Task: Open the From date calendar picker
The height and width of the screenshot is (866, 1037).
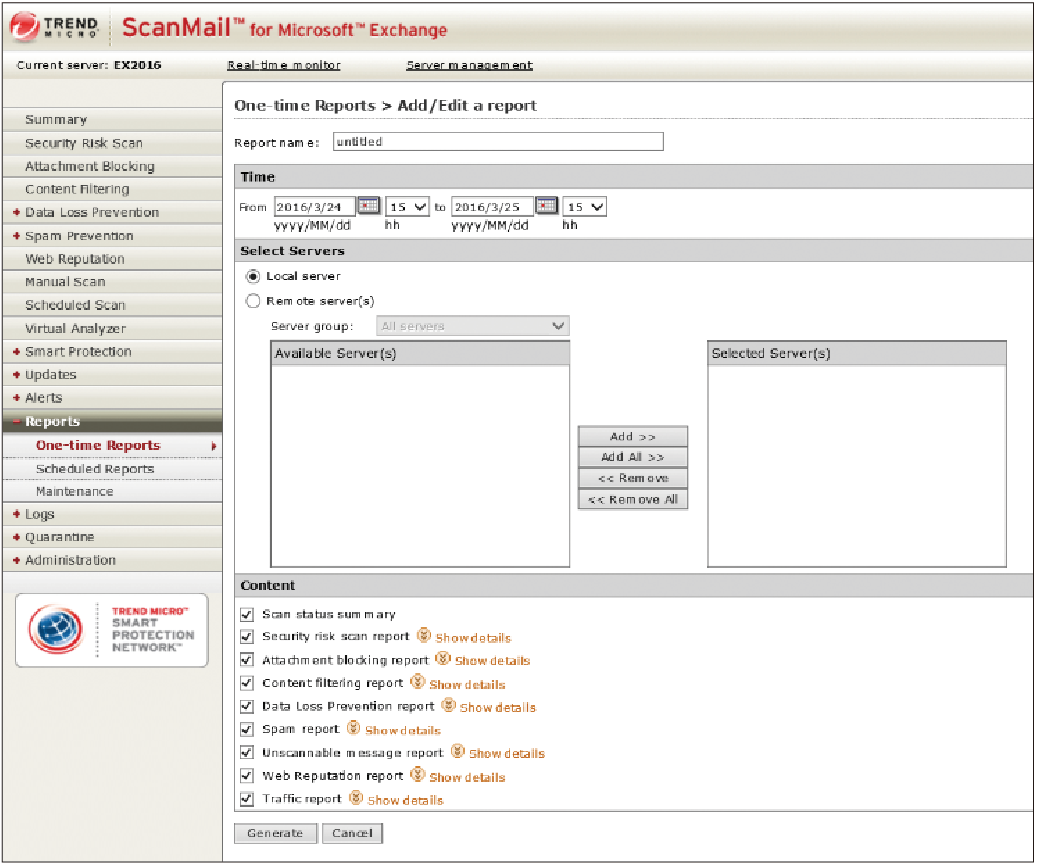Action: click(x=369, y=206)
